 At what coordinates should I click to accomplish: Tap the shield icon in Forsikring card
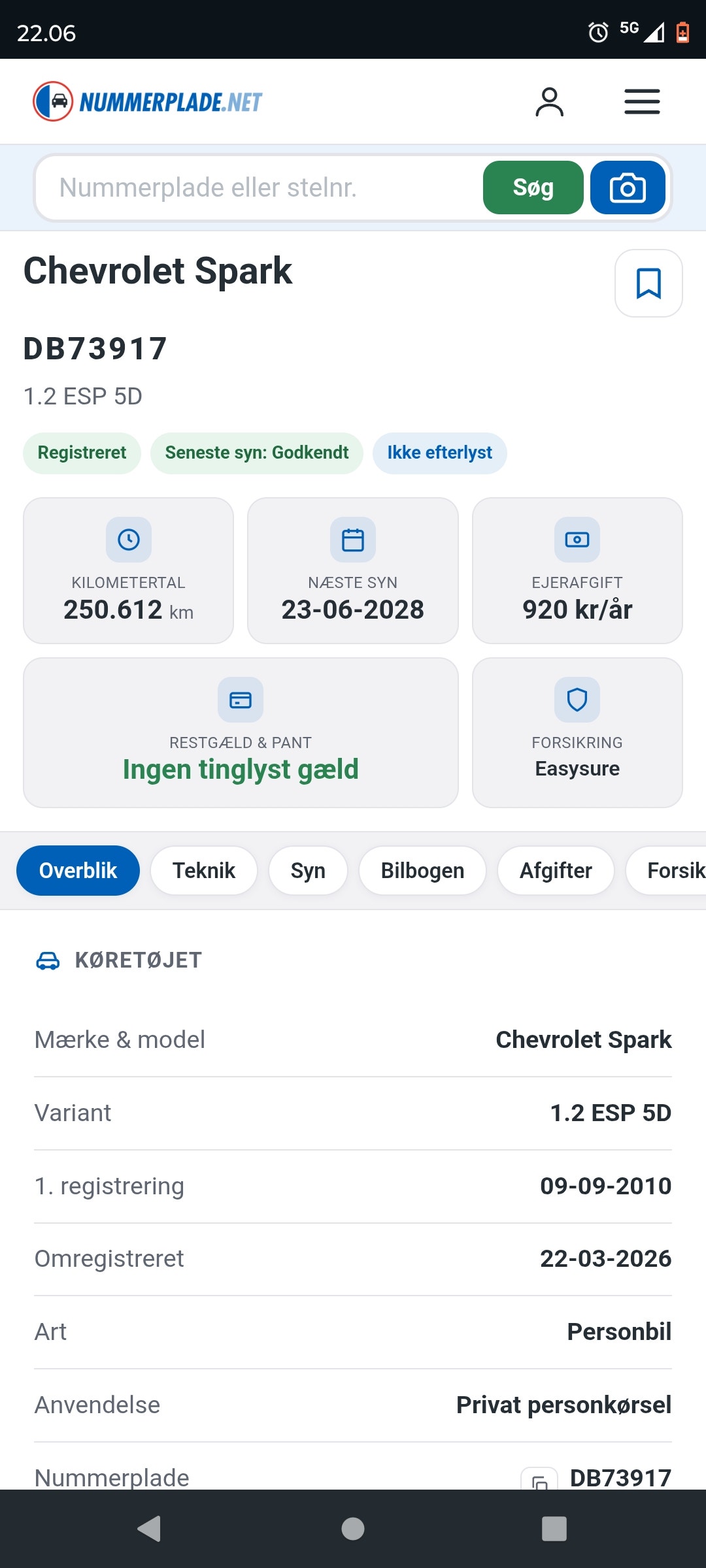point(577,700)
